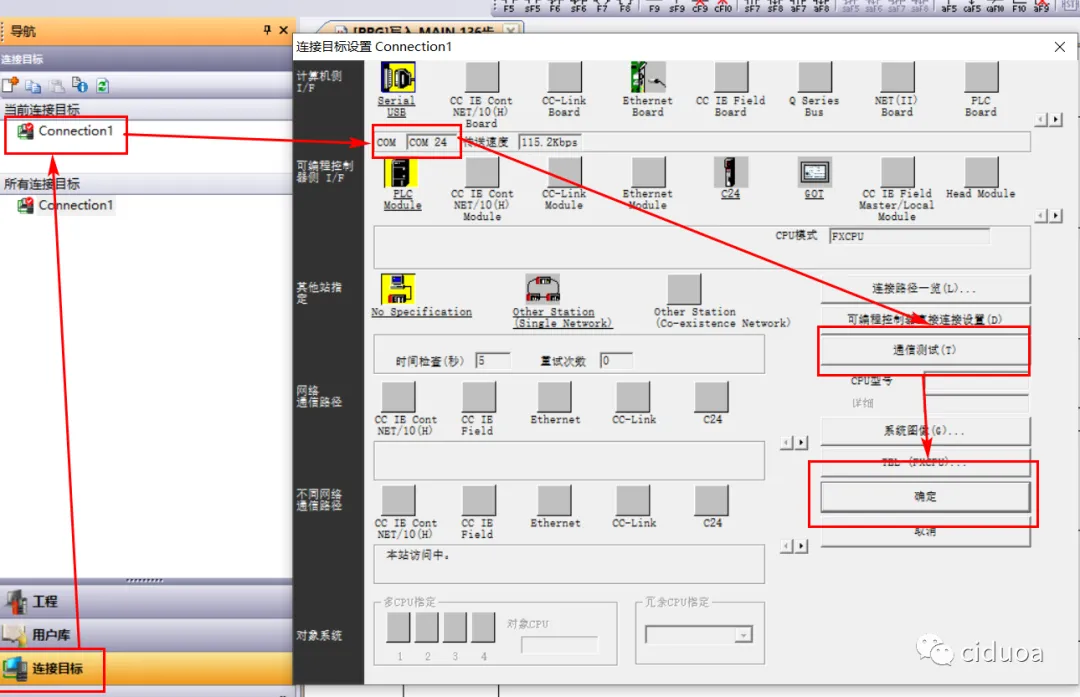Click the green refresh-style icon in navigation toolbar

(x=103, y=85)
